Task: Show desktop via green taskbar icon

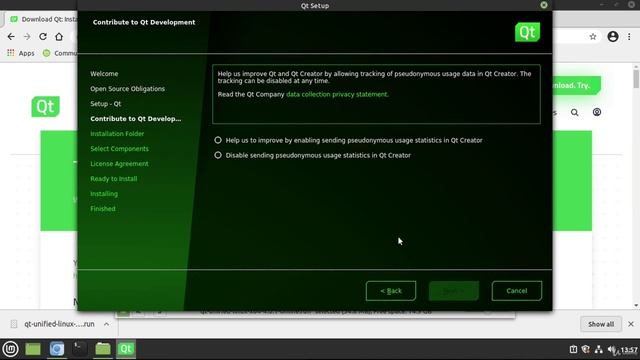Action: point(33,349)
